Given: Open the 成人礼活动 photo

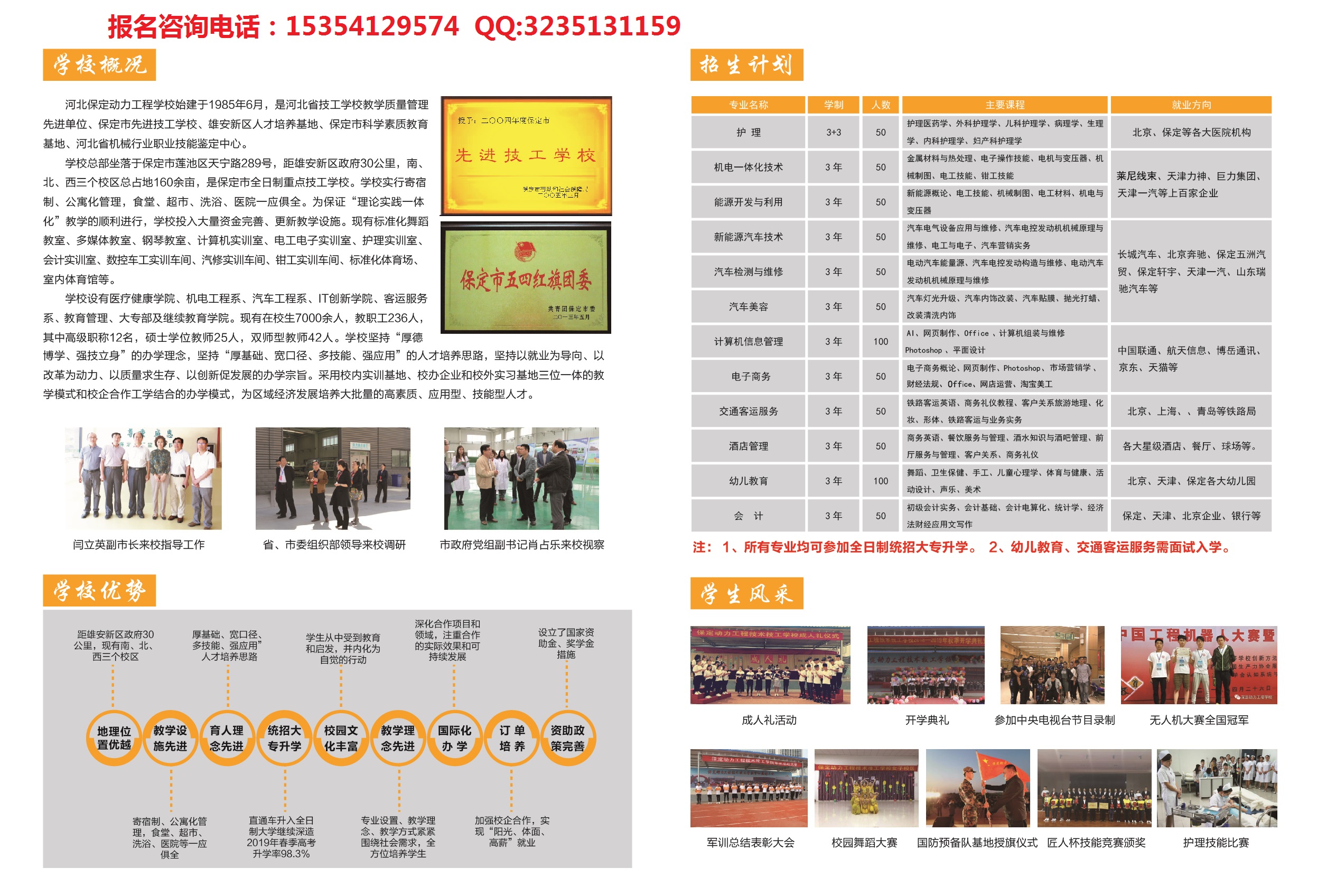Looking at the screenshot, I should (770, 665).
